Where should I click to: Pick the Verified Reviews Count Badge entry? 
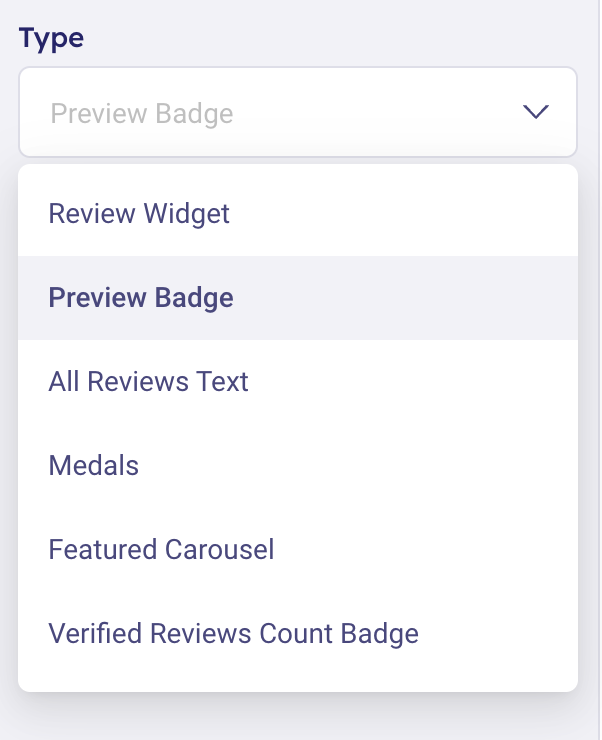point(233,633)
